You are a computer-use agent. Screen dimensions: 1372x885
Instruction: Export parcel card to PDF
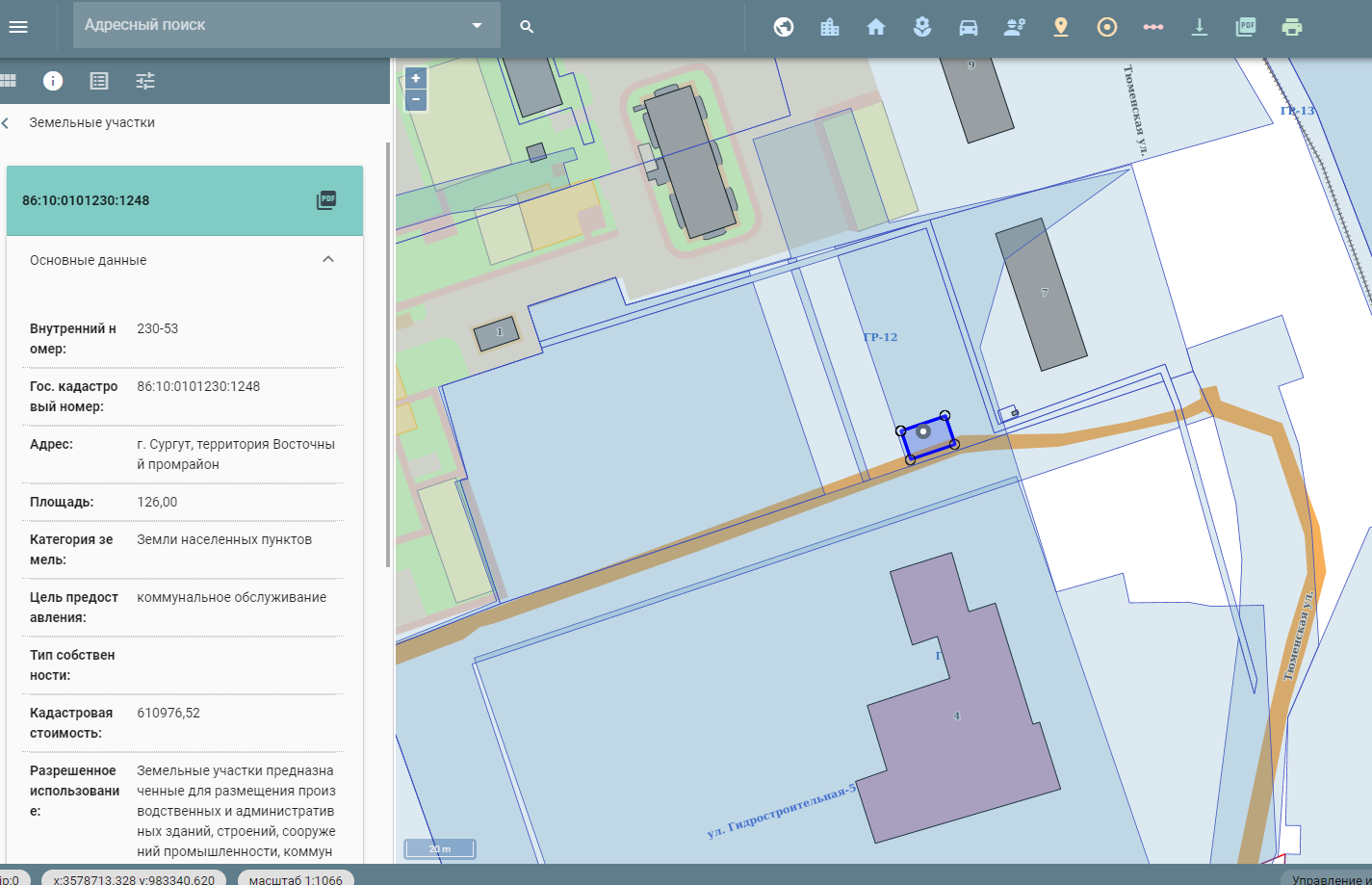326,200
